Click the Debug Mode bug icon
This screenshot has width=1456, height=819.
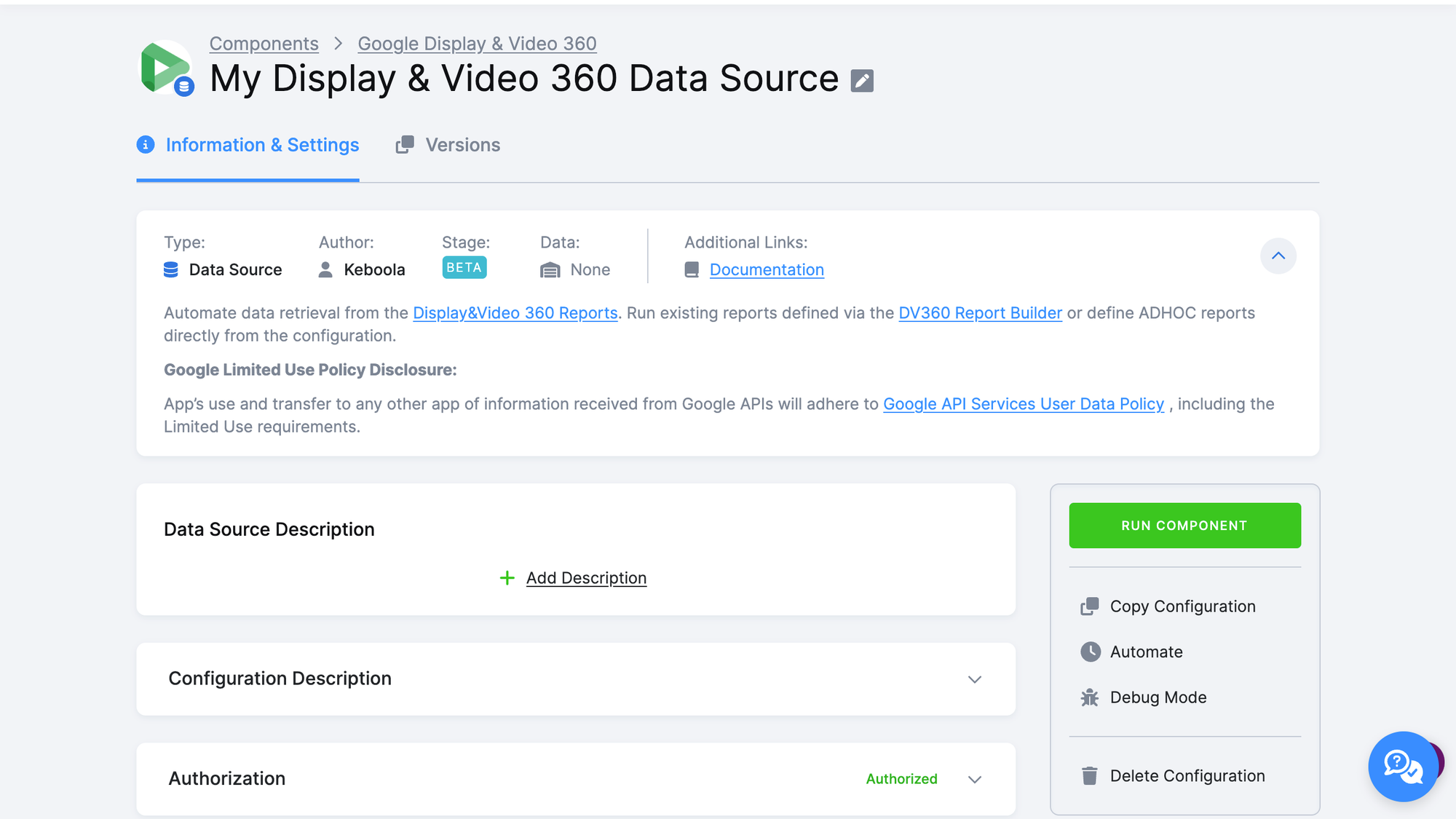pyautogui.click(x=1090, y=697)
